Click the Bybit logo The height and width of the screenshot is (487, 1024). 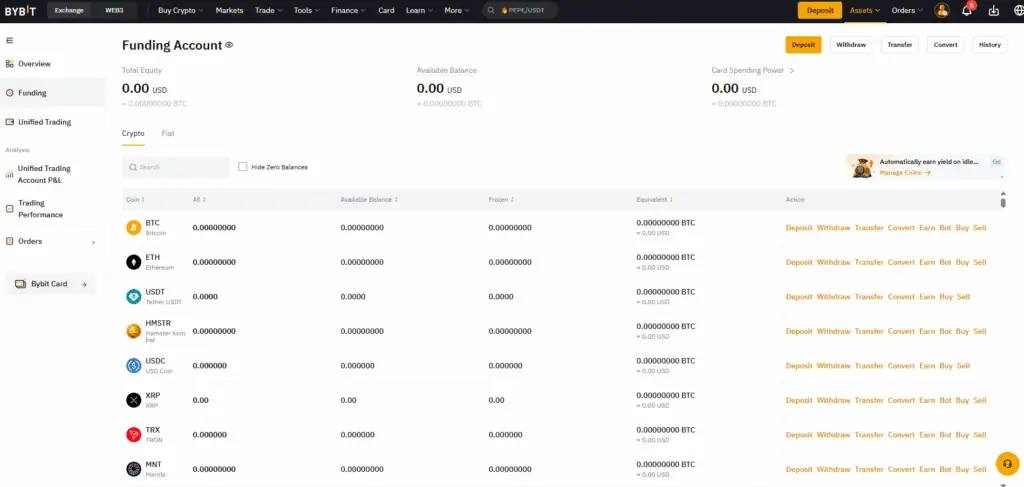coord(20,10)
